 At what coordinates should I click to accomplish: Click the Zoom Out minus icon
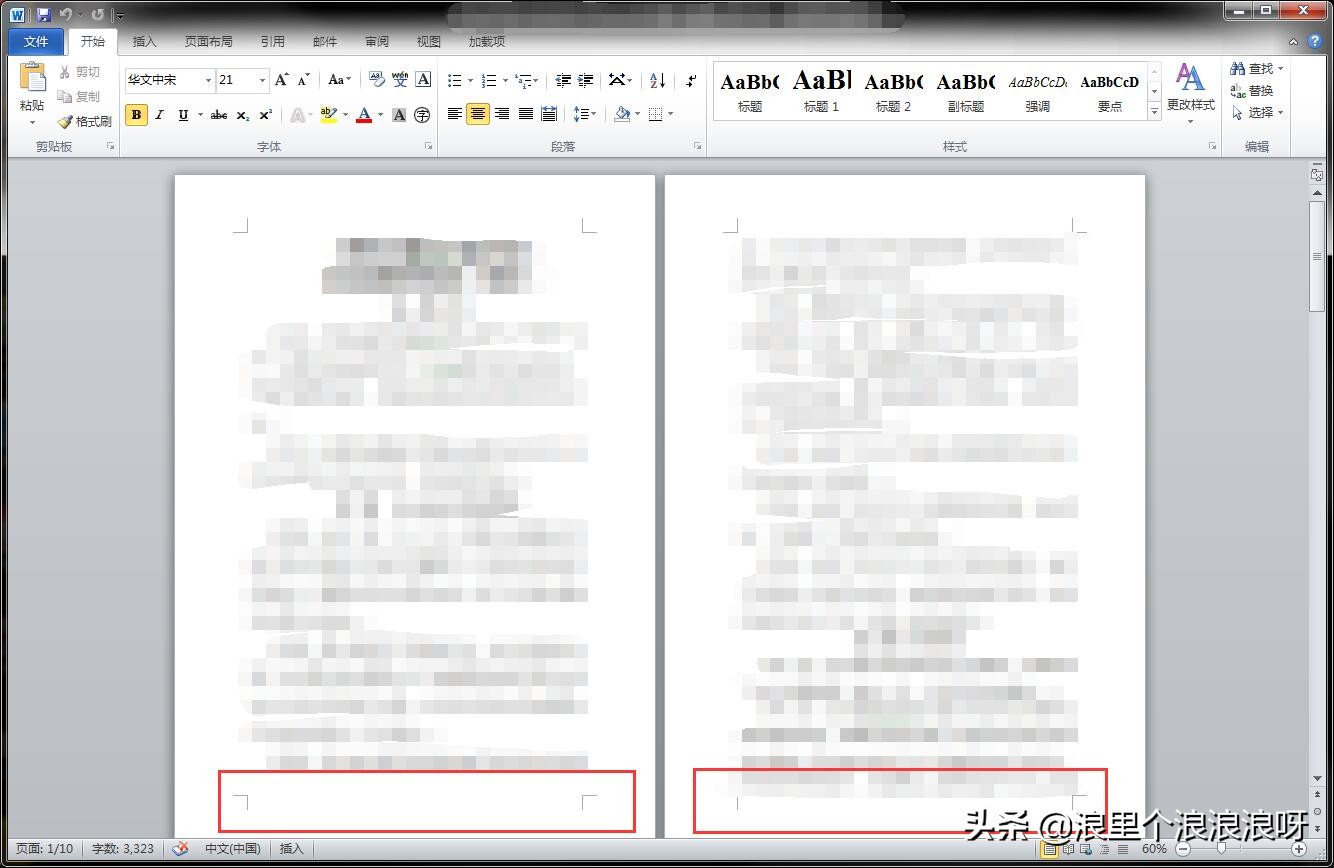(1183, 849)
